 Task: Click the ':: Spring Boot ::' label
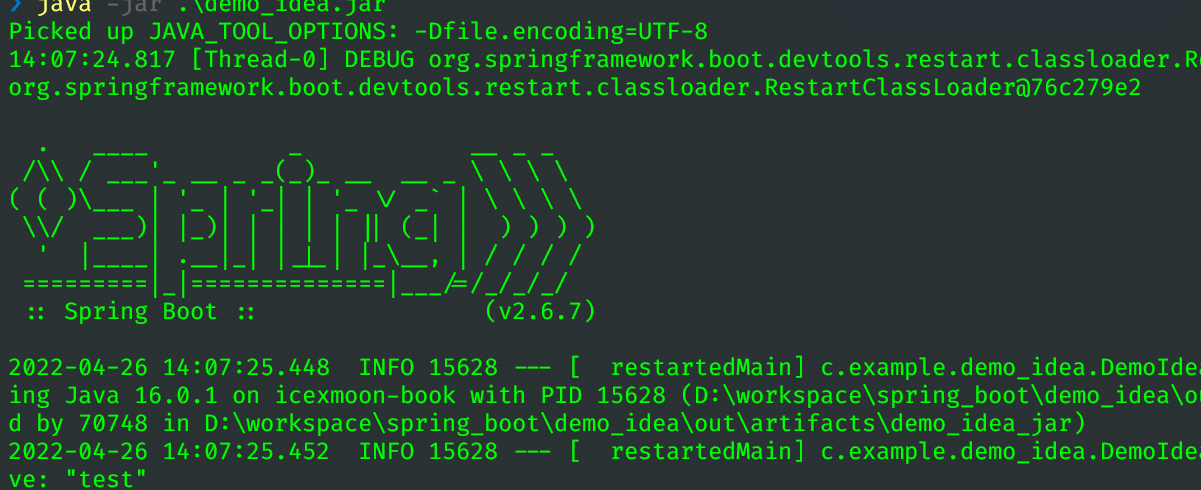(141, 311)
